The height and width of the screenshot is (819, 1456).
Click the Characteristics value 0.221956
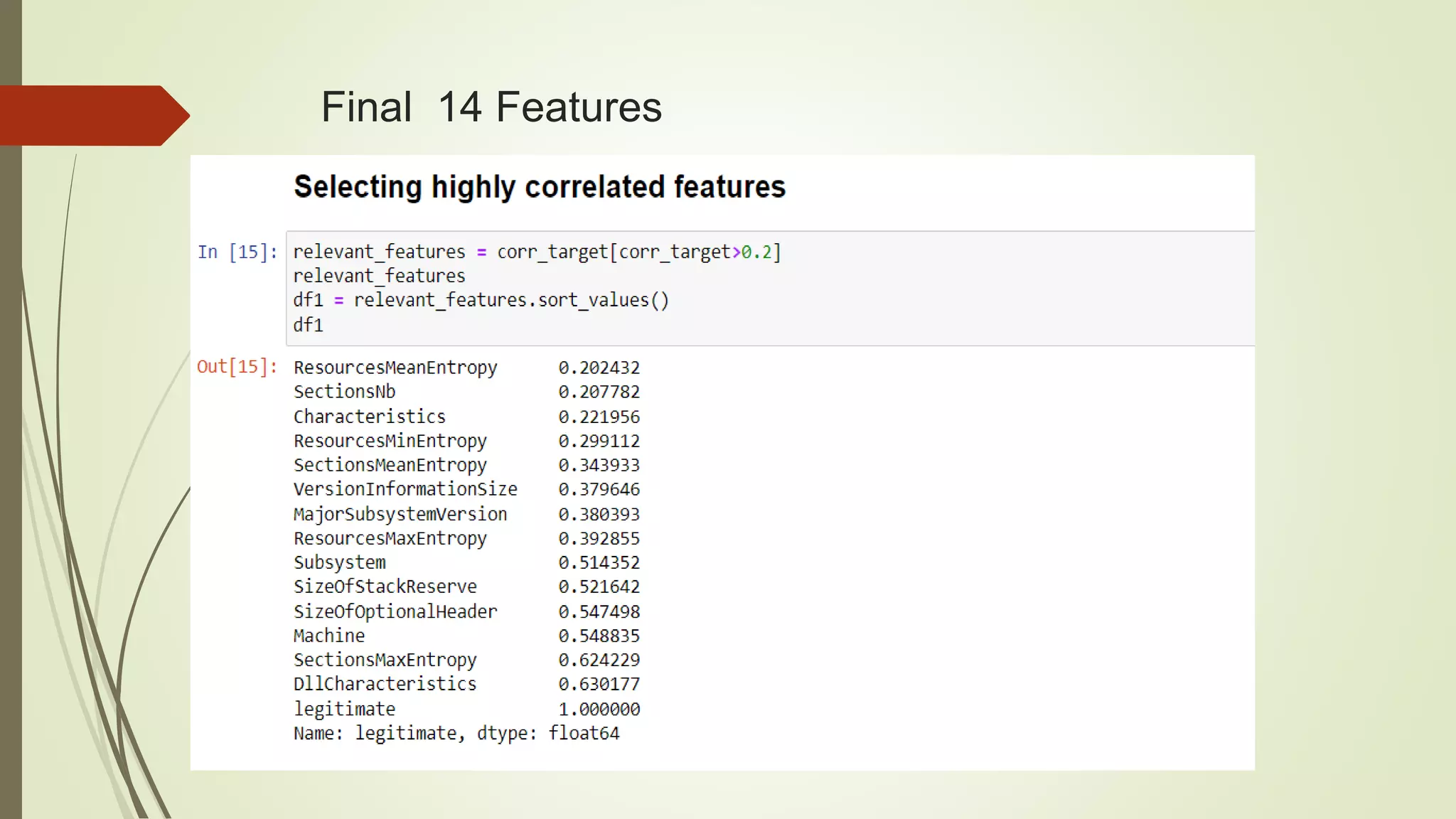[599, 417]
